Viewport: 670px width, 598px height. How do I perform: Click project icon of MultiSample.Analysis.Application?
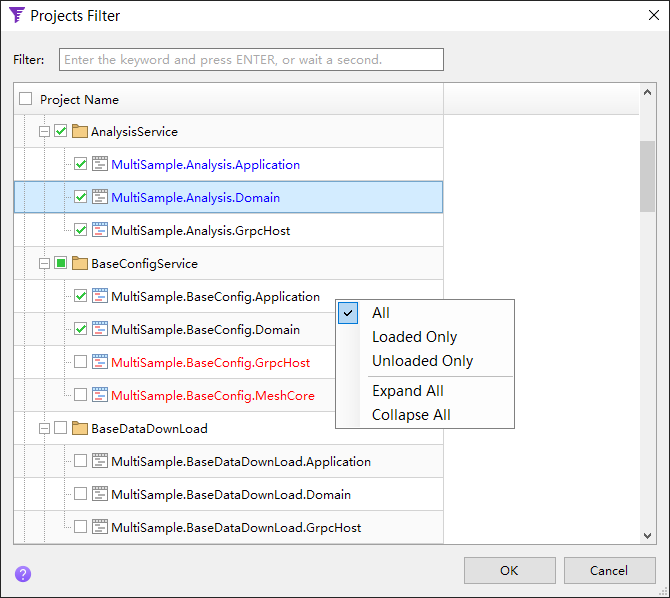point(100,165)
